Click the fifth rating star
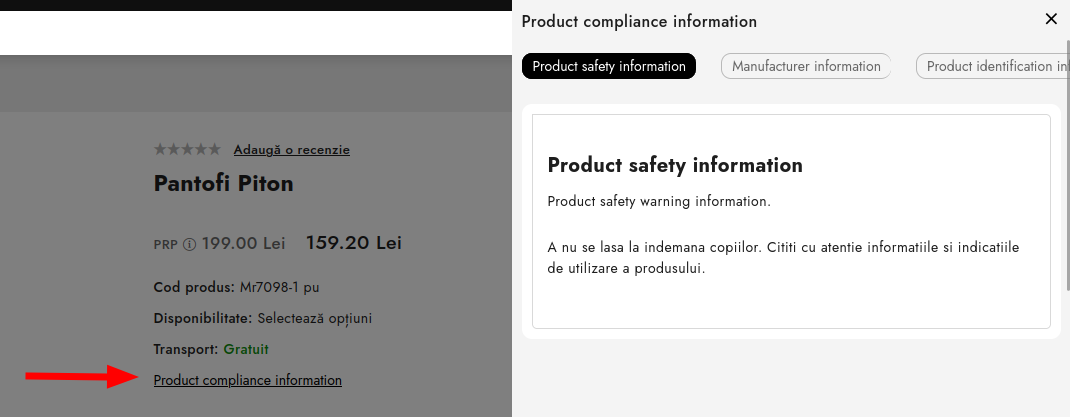 (x=214, y=150)
